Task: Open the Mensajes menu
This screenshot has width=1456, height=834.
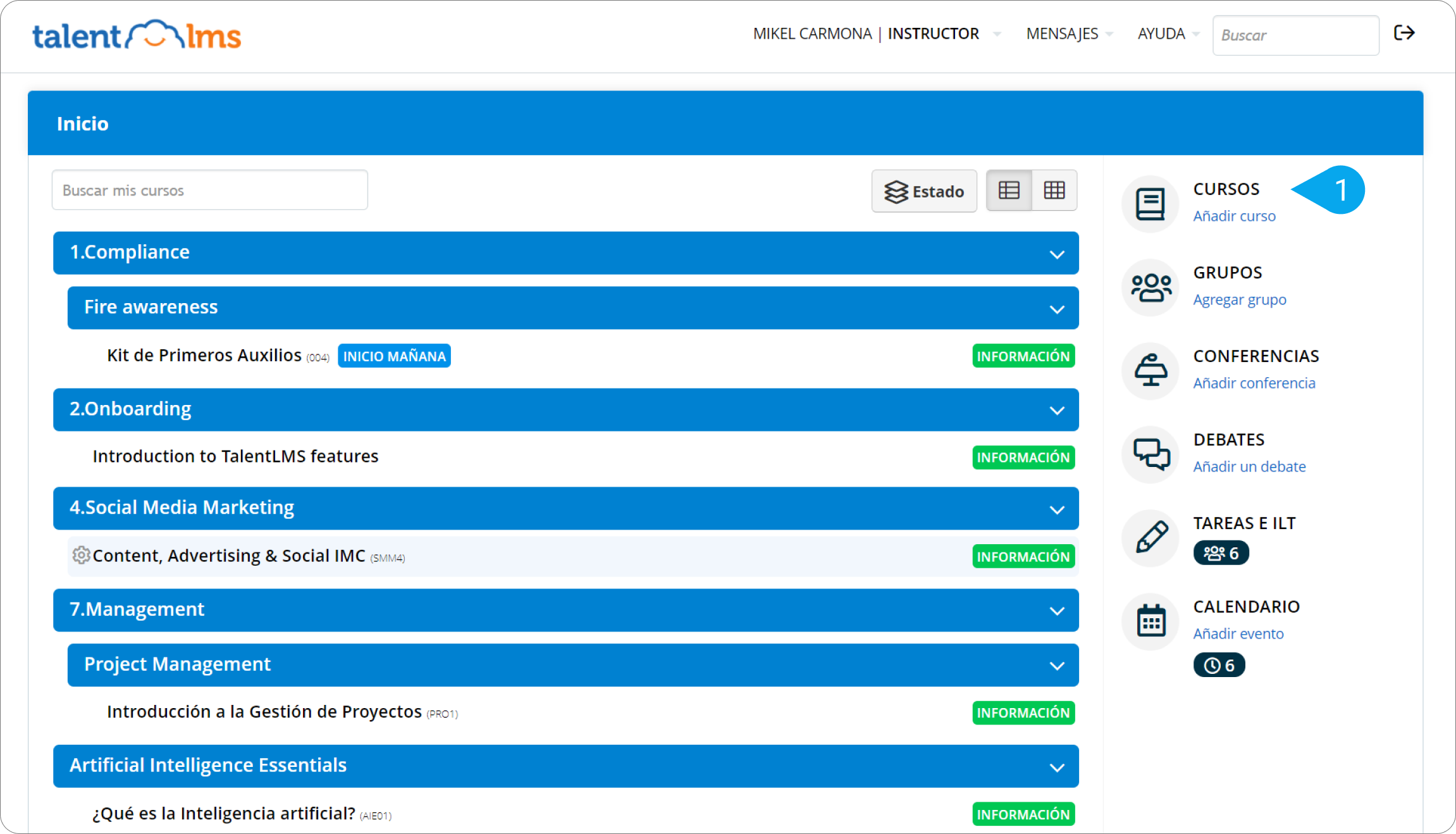Action: (1069, 34)
